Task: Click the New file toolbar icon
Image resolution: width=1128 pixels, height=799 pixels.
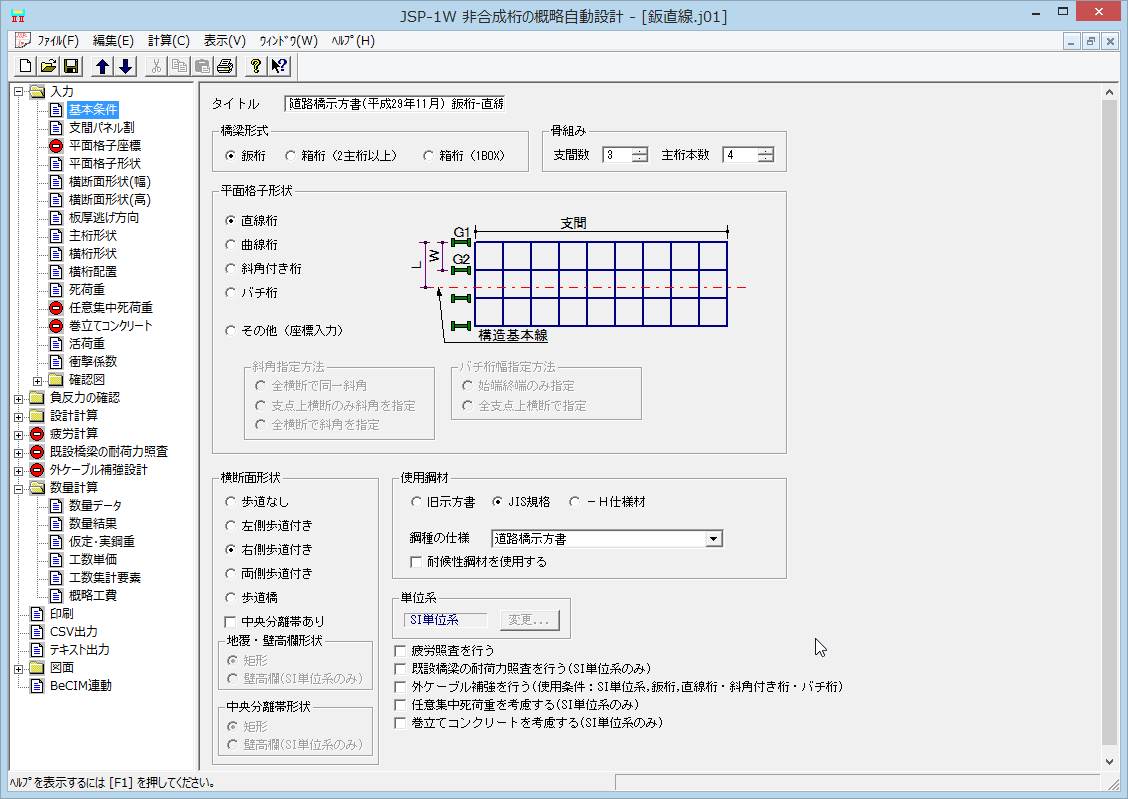Action: (25, 67)
